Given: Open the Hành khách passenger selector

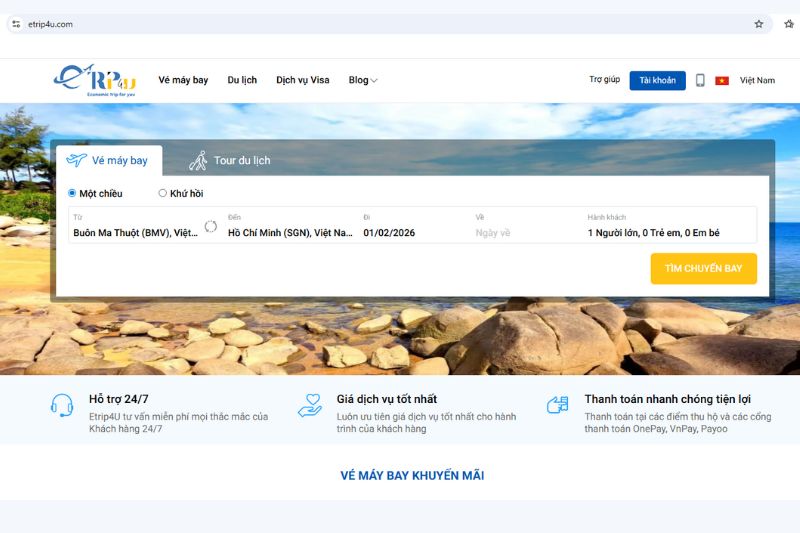Looking at the screenshot, I should click(670, 225).
